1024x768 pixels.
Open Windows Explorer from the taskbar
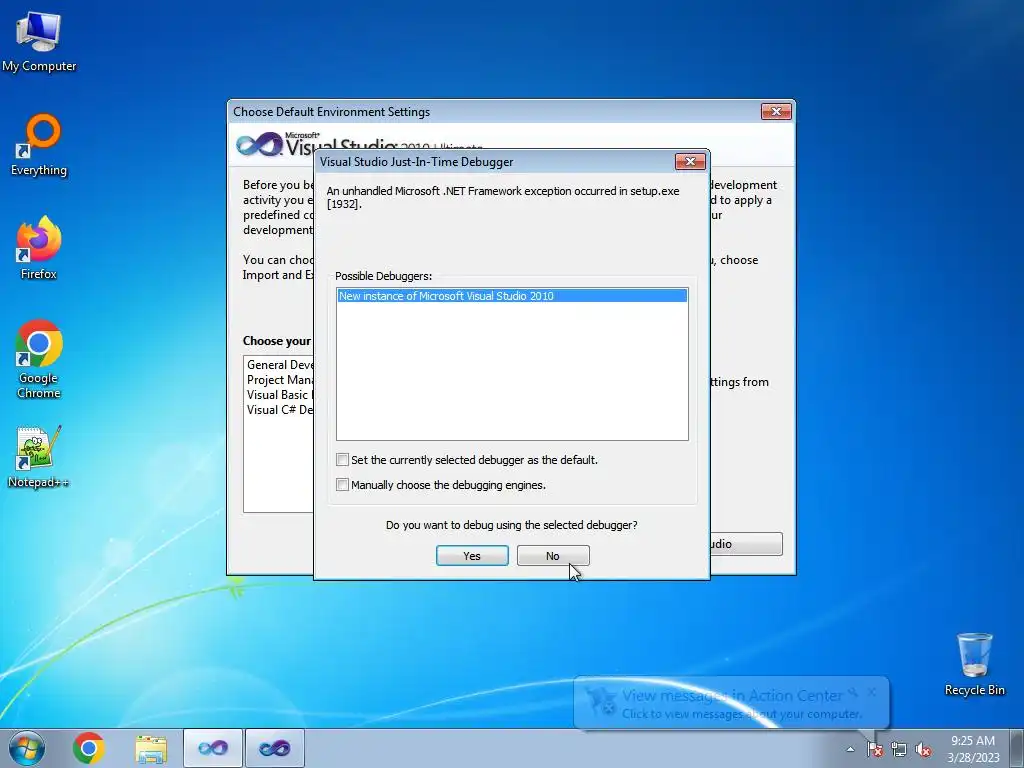click(x=151, y=749)
